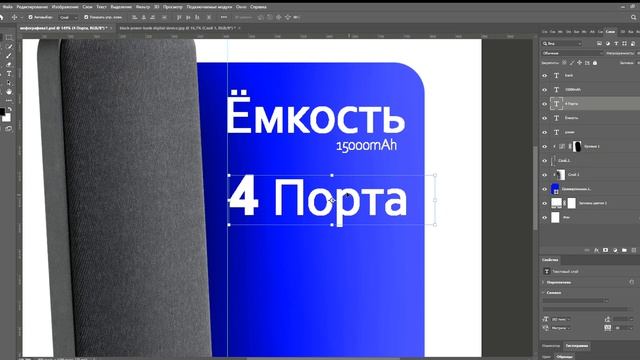The width and height of the screenshot is (640, 360).
Task: Open the font size dropdown
Action: coord(561,319)
